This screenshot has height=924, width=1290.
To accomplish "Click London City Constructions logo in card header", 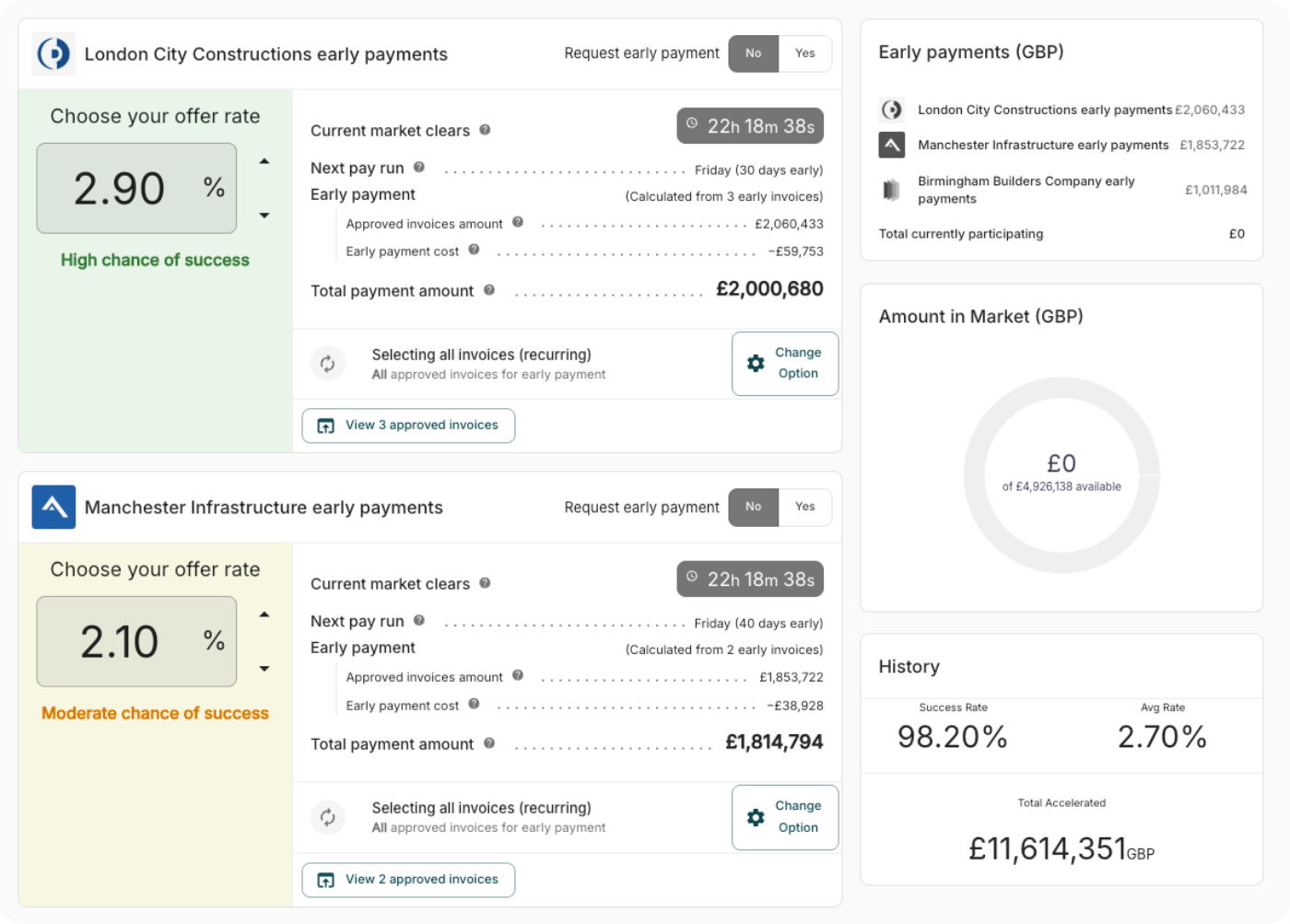I will (53, 53).
